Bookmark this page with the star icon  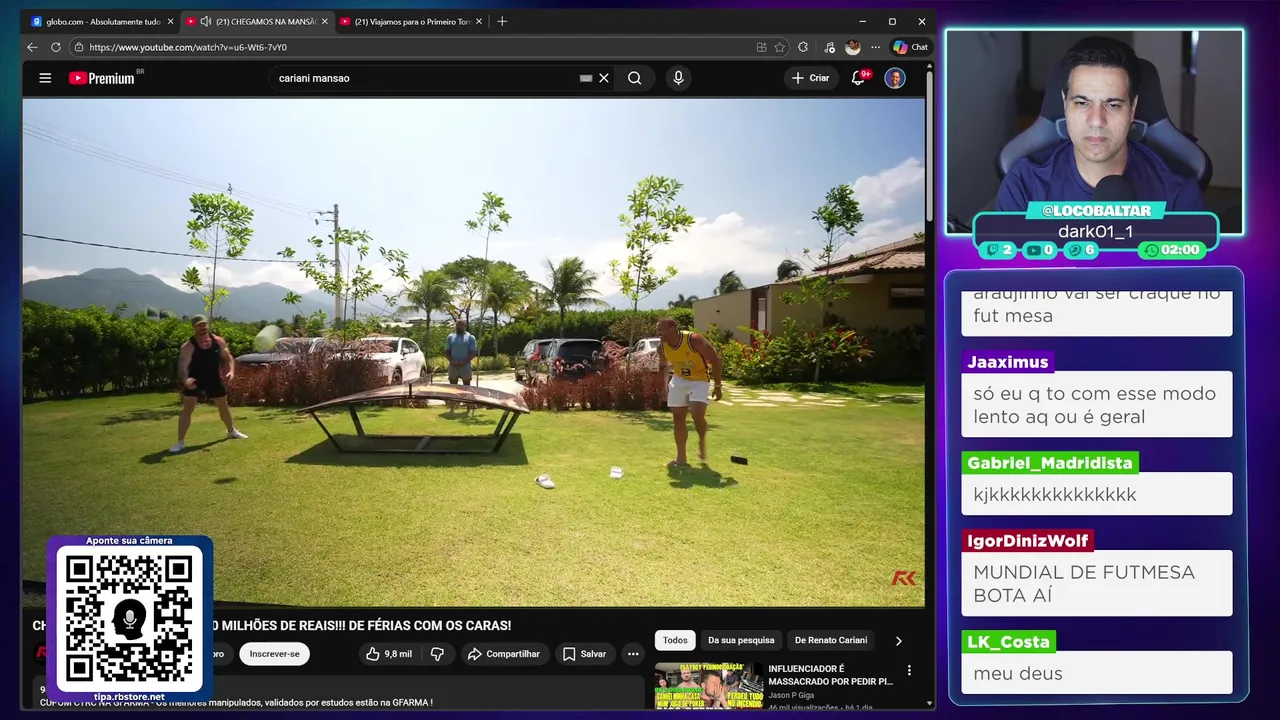pyautogui.click(x=780, y=47)
